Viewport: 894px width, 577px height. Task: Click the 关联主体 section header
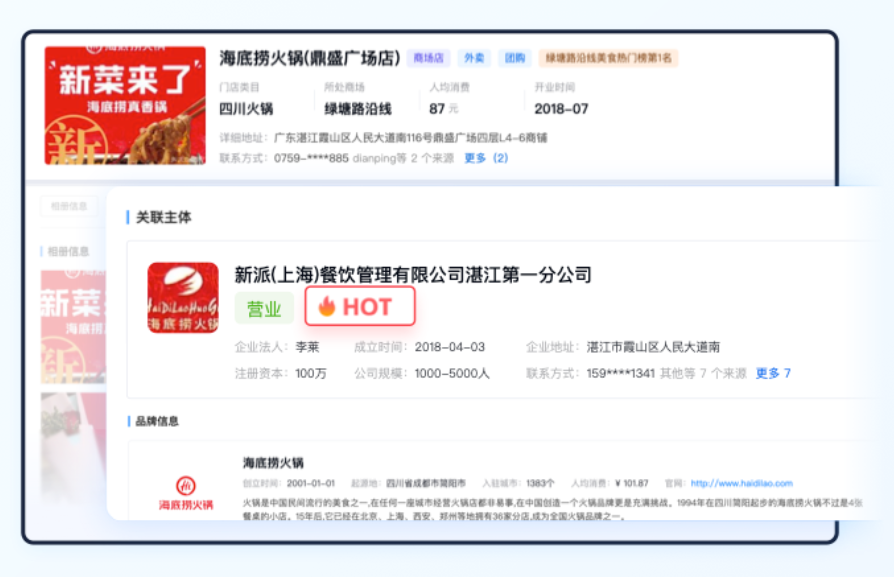tap(163, 217)
